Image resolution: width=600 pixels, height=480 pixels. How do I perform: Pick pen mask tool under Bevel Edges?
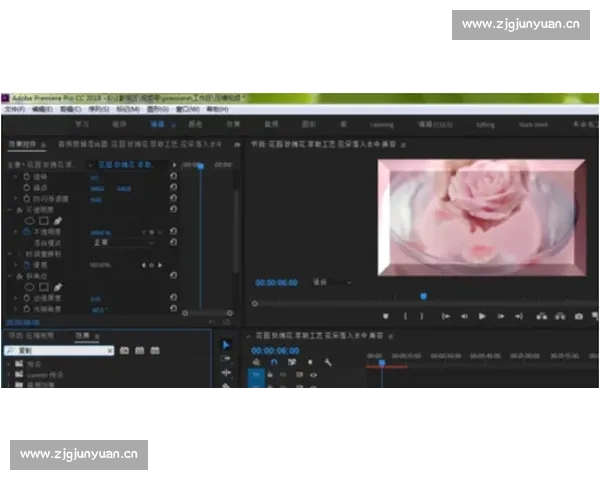coord(58,287)
